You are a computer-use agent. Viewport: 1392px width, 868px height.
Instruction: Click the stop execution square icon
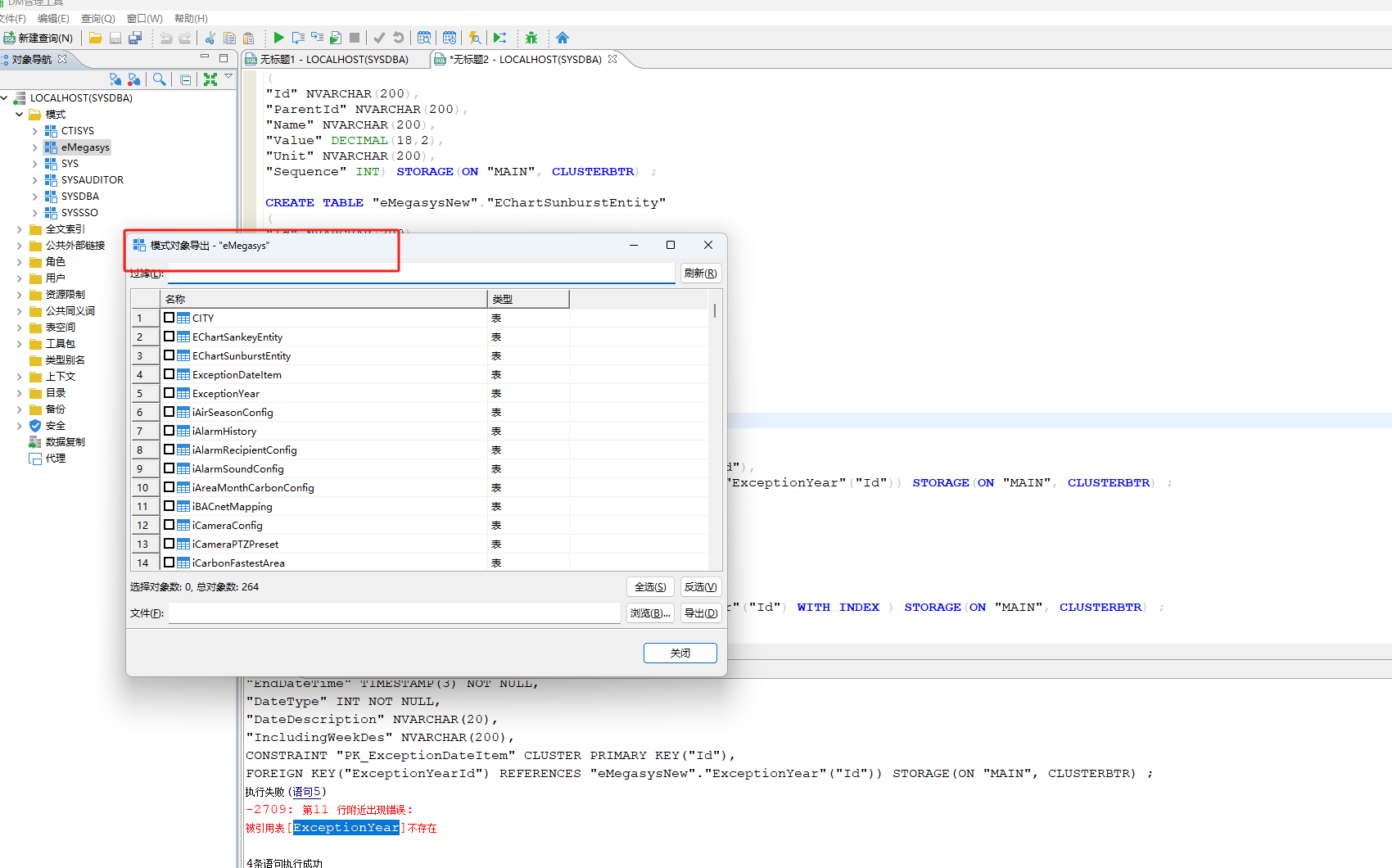(x=355, y=38)
